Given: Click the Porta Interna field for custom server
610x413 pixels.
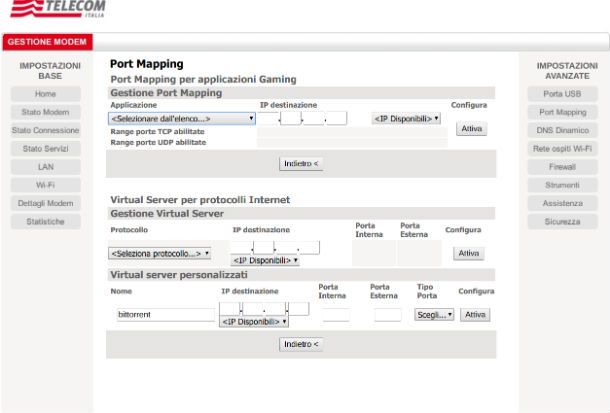Looking at the screenshot, I should coord(336,315).
